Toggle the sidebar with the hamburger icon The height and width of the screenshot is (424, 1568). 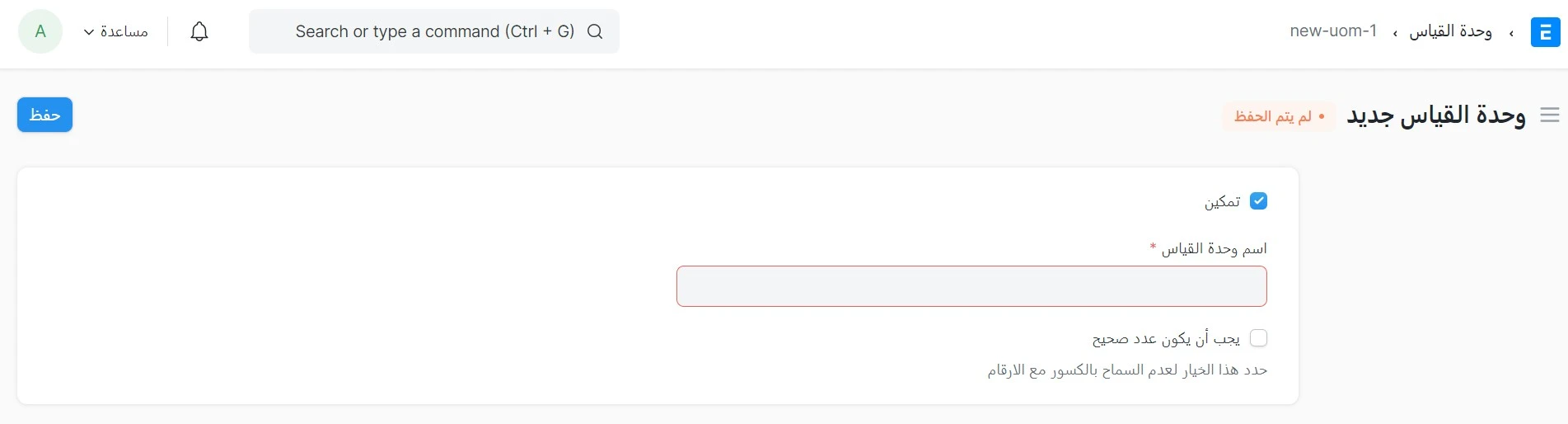coord(1550,115)
